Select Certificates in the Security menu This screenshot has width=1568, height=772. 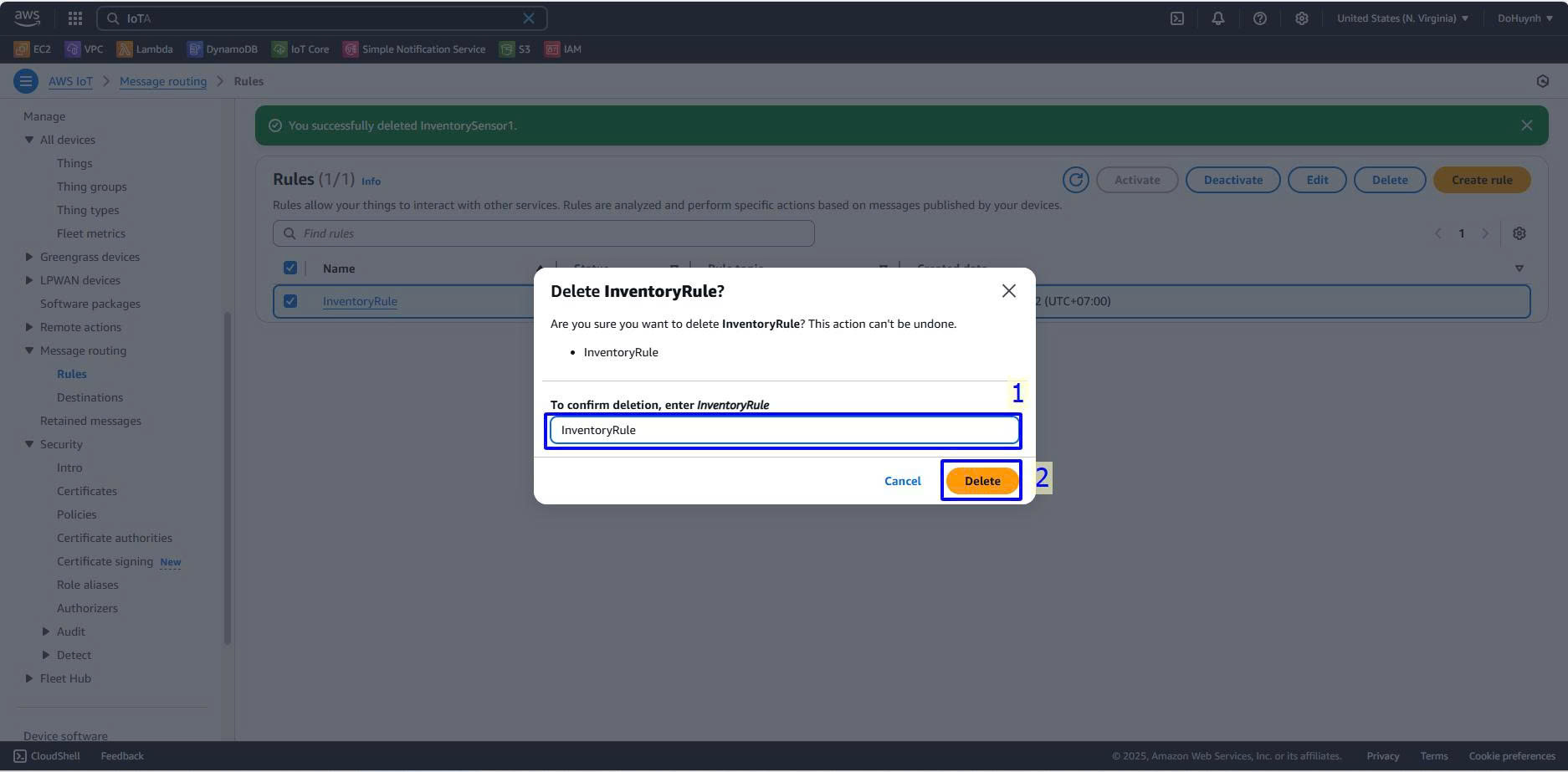point(87,491)
